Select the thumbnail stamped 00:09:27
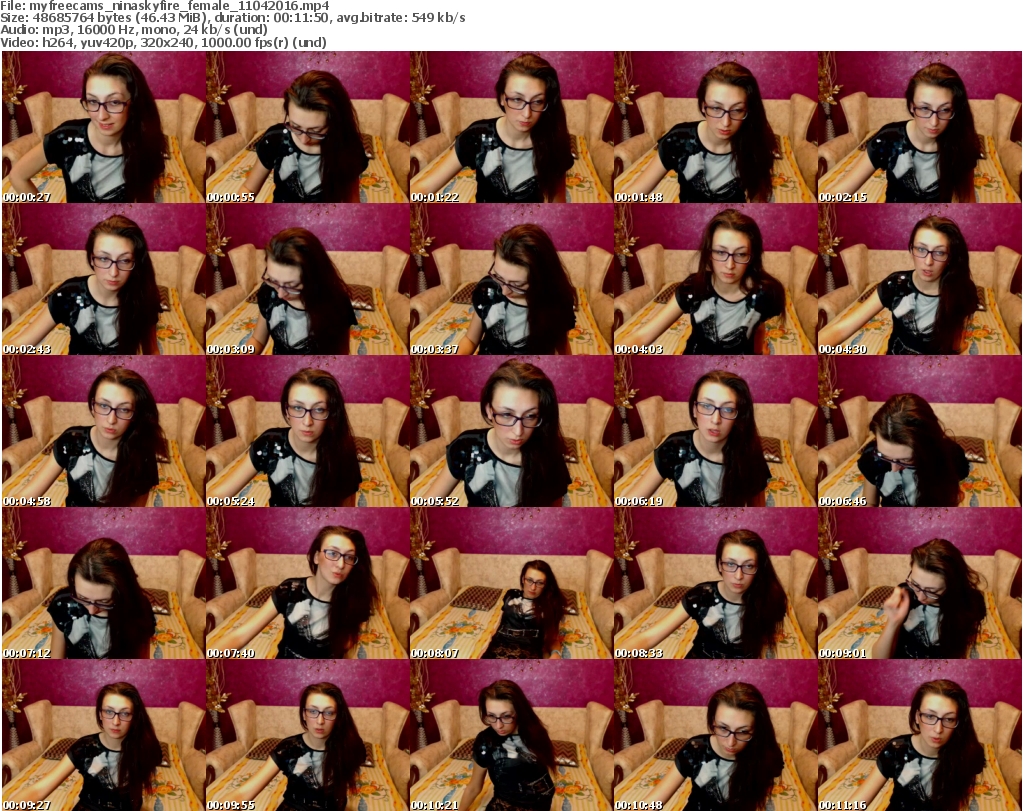Viewport: 1024px width, 811px height. tap(104, 735)
